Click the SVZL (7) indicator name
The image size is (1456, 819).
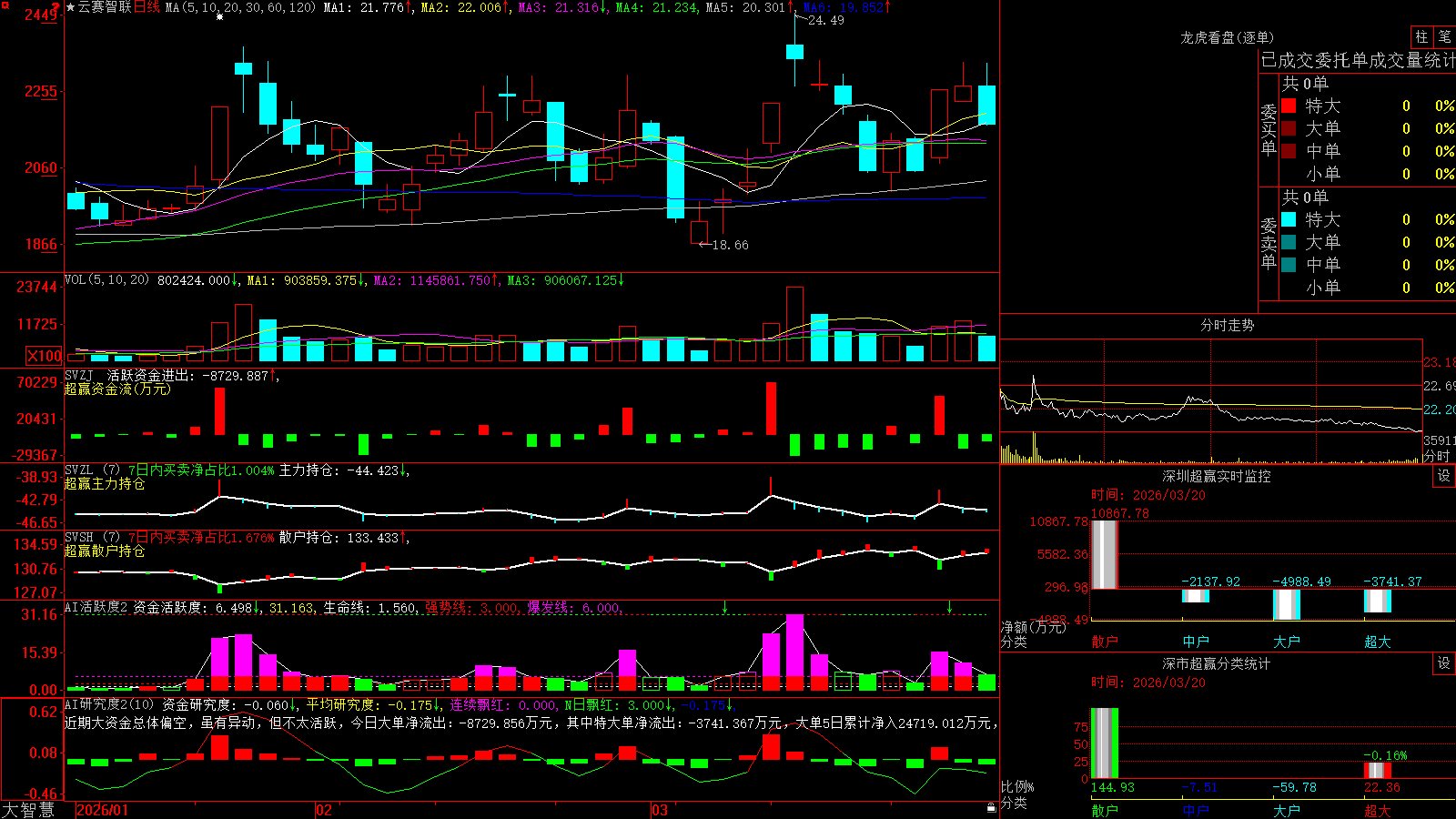(x=92, y=470)
